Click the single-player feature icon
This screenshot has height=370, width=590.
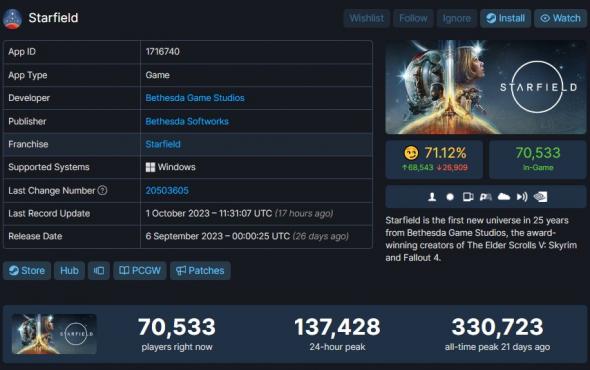tap(432, 197)
